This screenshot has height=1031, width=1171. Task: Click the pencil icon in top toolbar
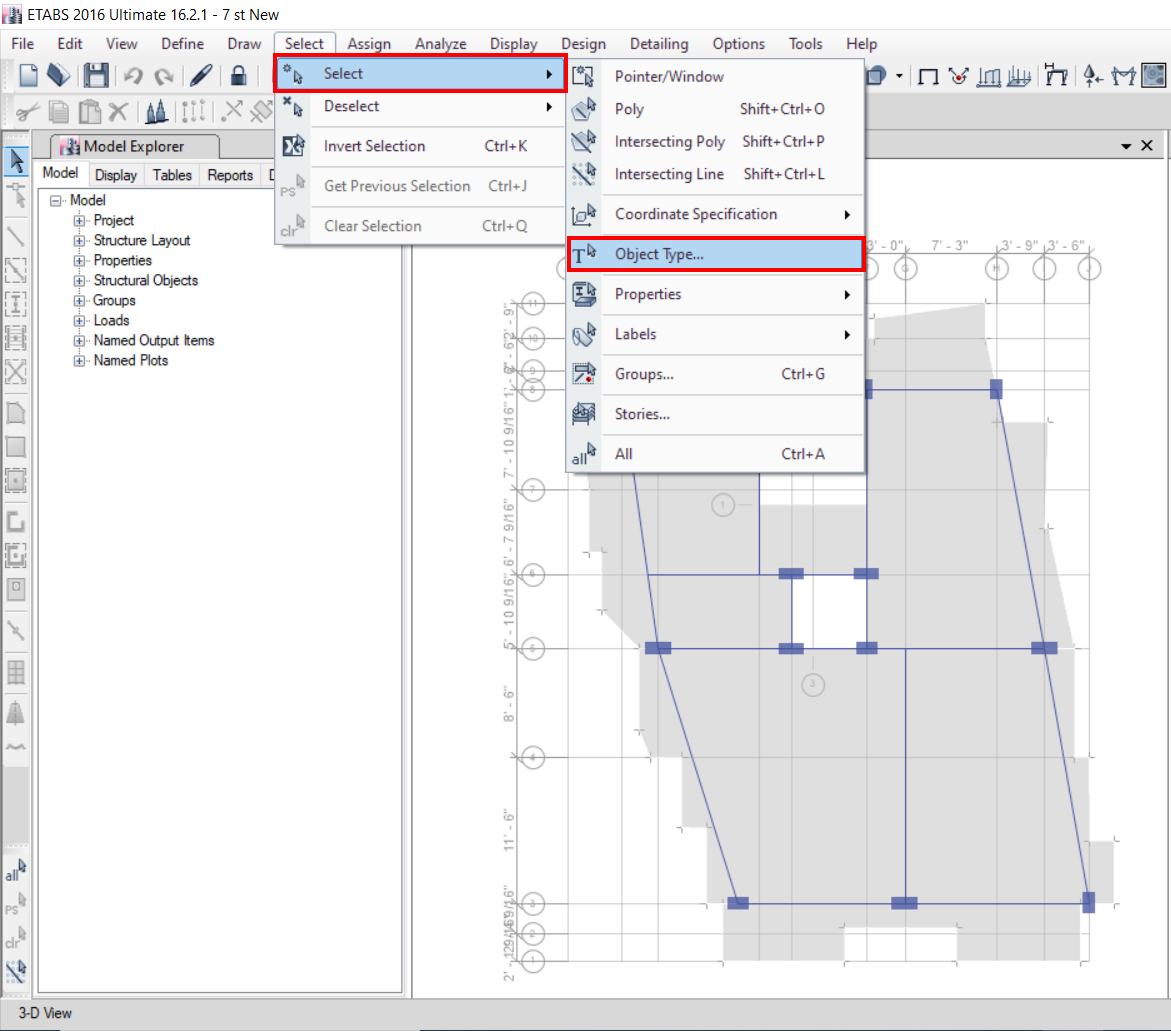(x=201, y=76)
